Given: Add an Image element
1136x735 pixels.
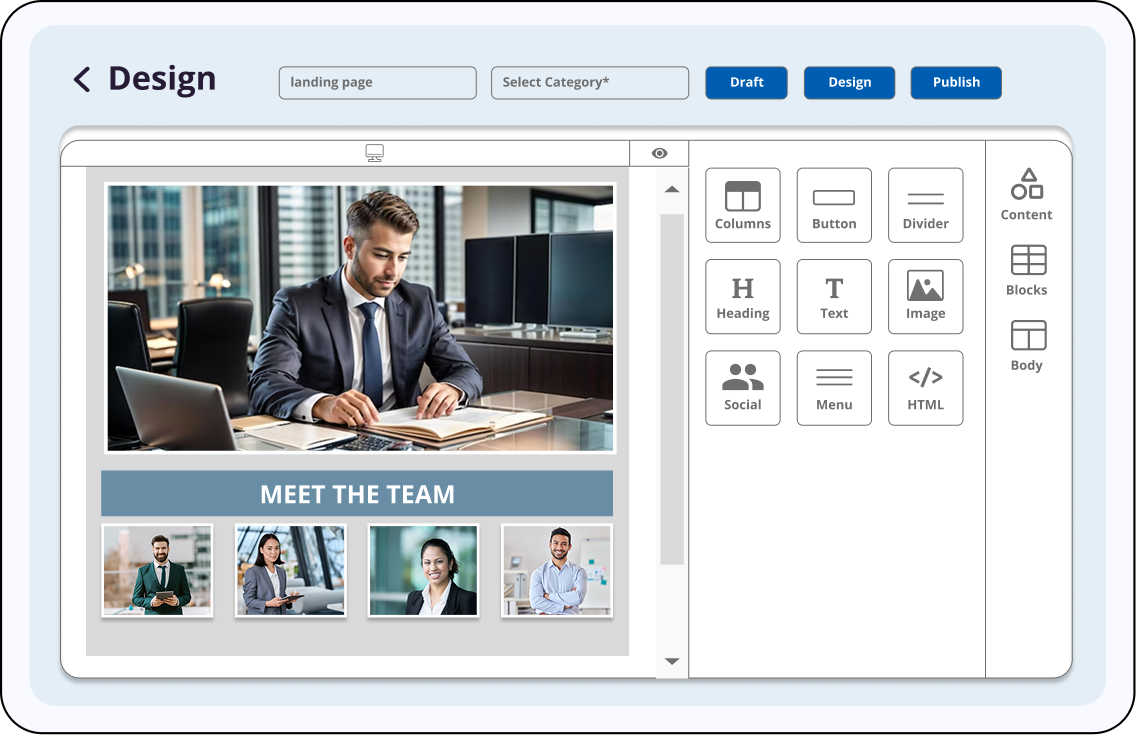Looking at the screenshot, I should [925, 296].
